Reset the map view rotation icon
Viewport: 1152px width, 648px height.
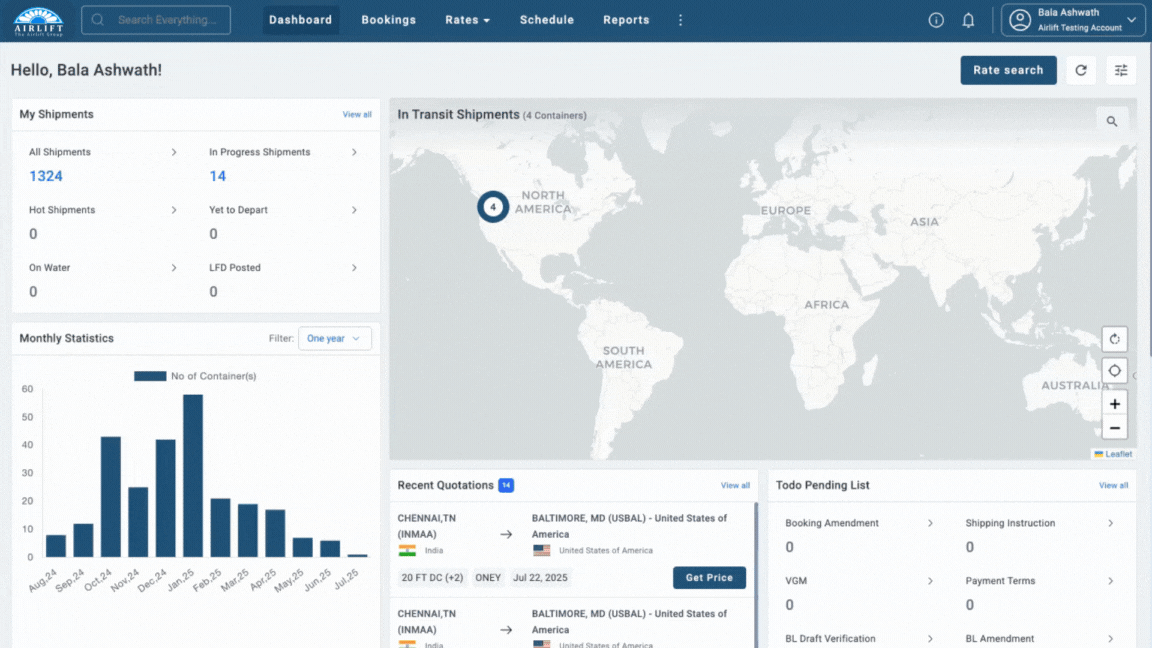pos(1114,339)
